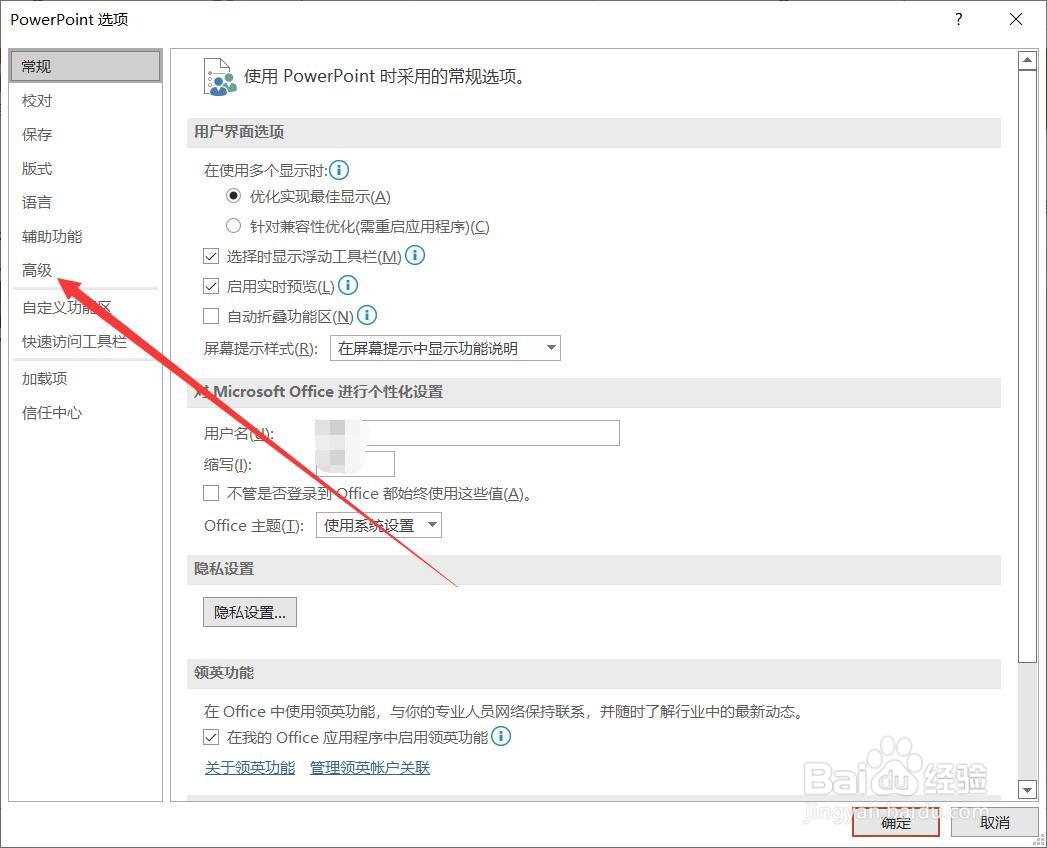The width and height of the screenshot is (1047, 848).
Task: Click the 取消 button
Action: coord(994,823)
